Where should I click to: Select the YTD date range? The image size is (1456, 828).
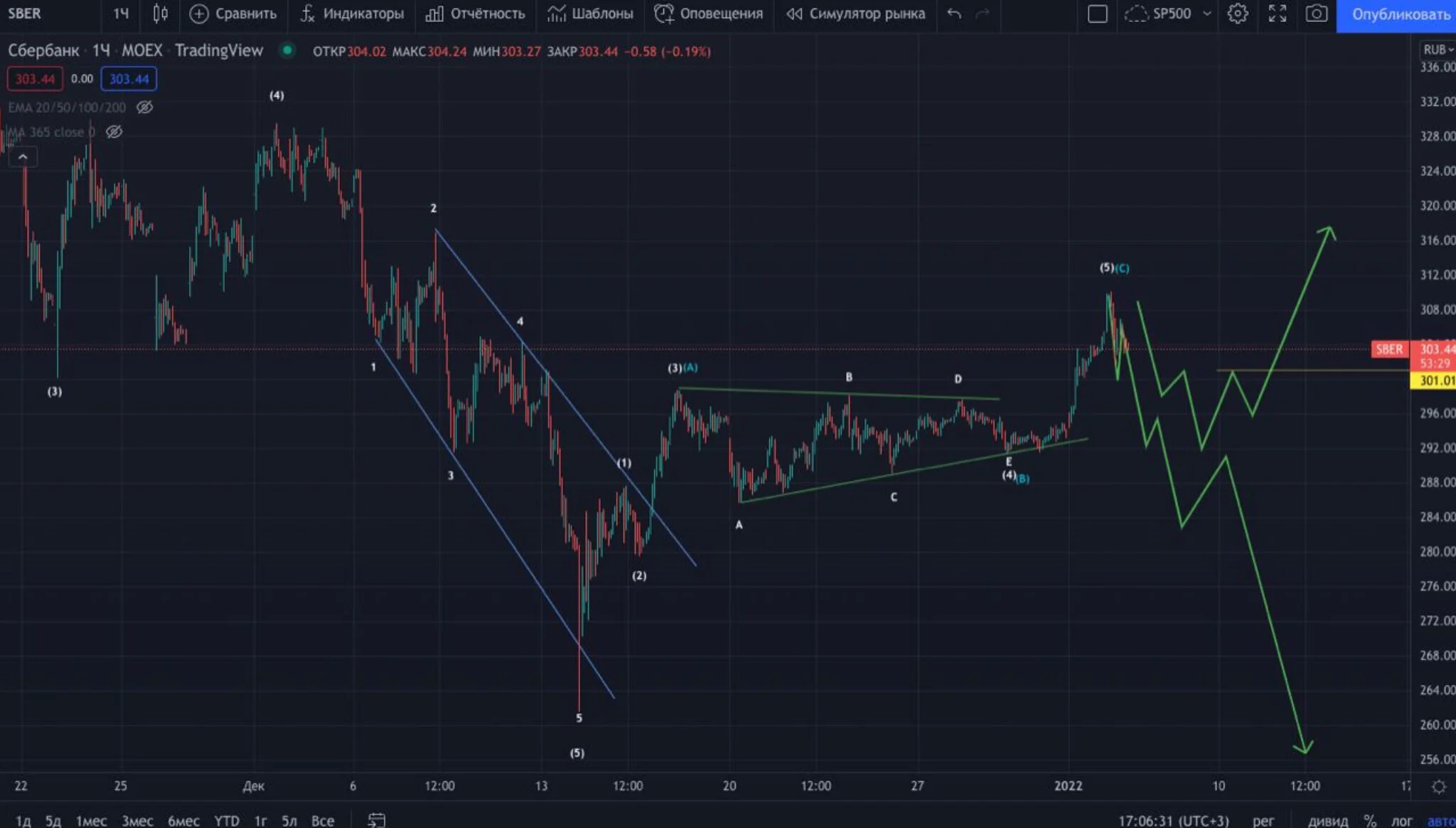coord(227,820)
